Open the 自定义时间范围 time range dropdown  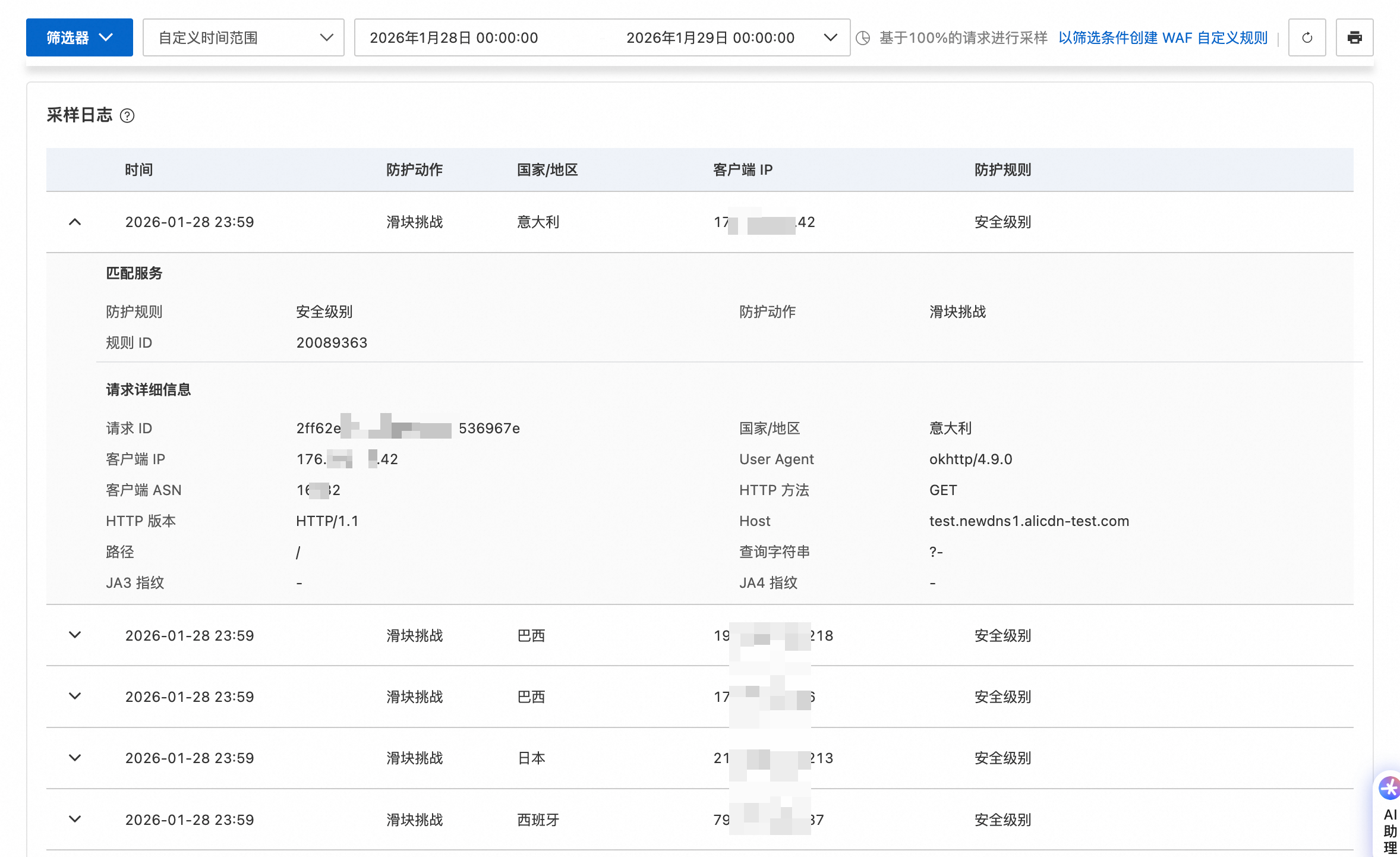click(x=244, y=38)
